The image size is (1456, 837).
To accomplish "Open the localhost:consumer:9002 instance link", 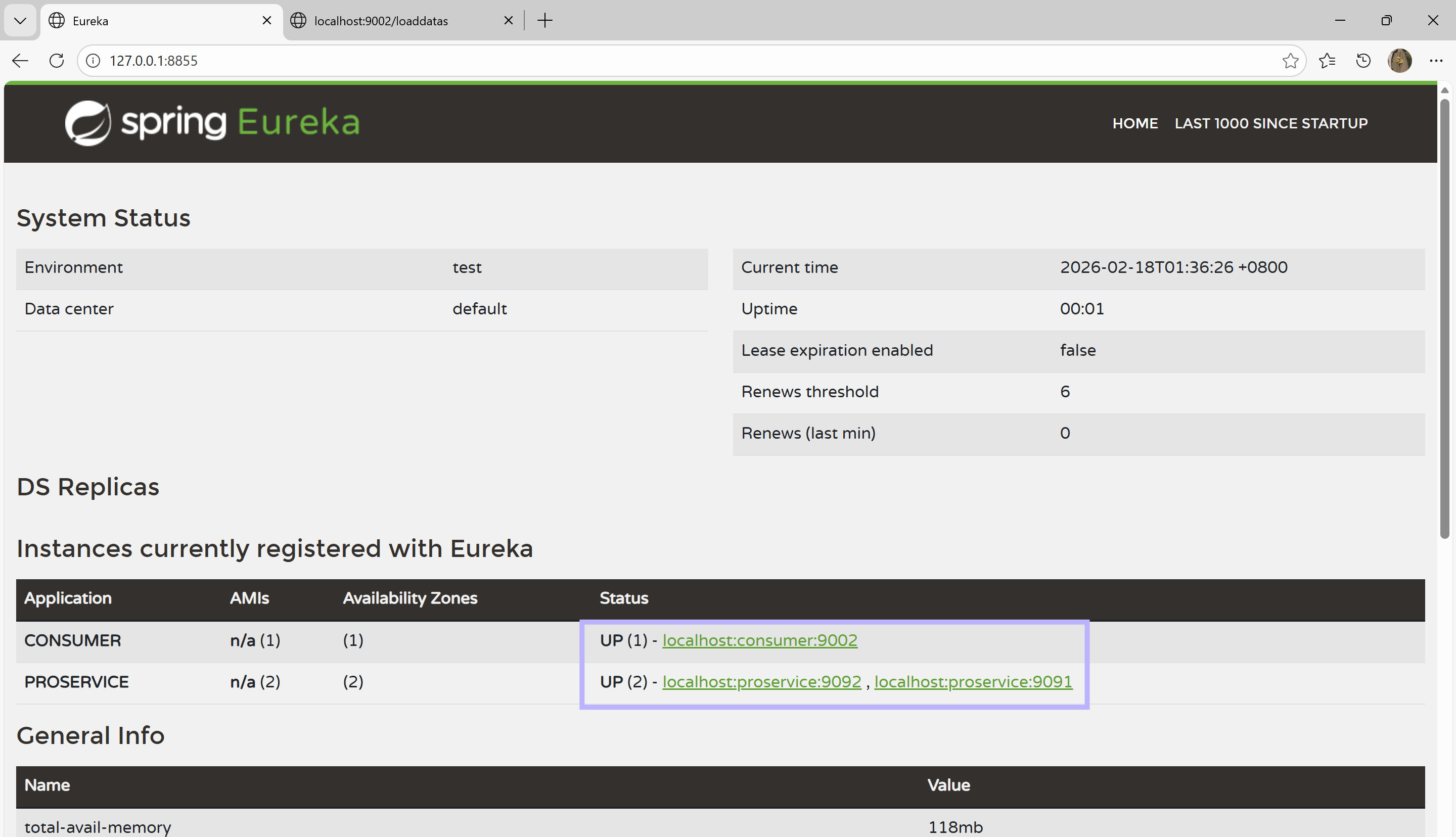I will 759,640.
